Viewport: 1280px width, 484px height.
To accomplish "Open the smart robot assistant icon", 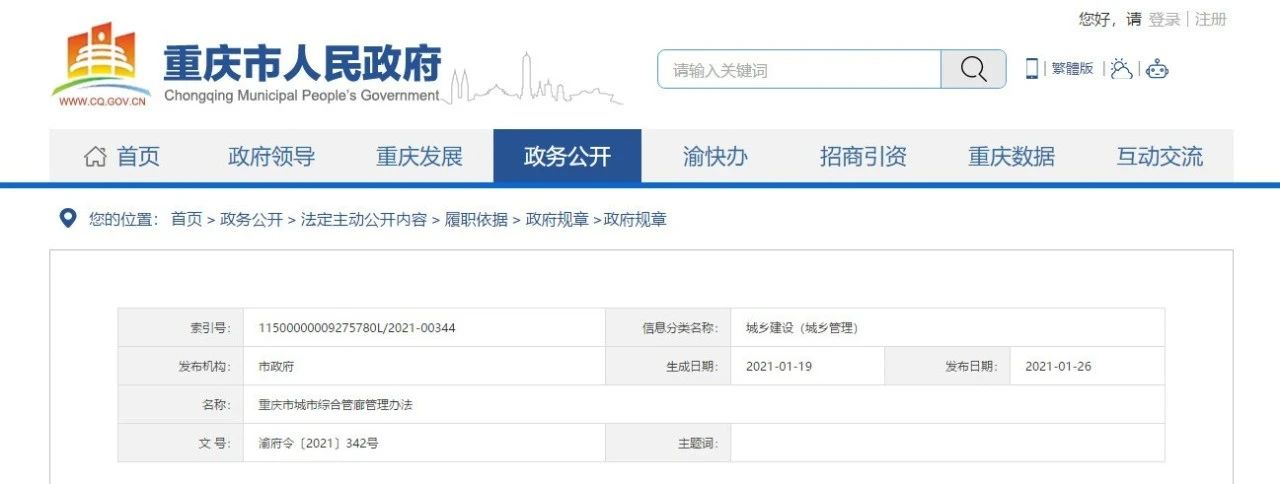I will pyautogui.click(x=1157, y=69).
